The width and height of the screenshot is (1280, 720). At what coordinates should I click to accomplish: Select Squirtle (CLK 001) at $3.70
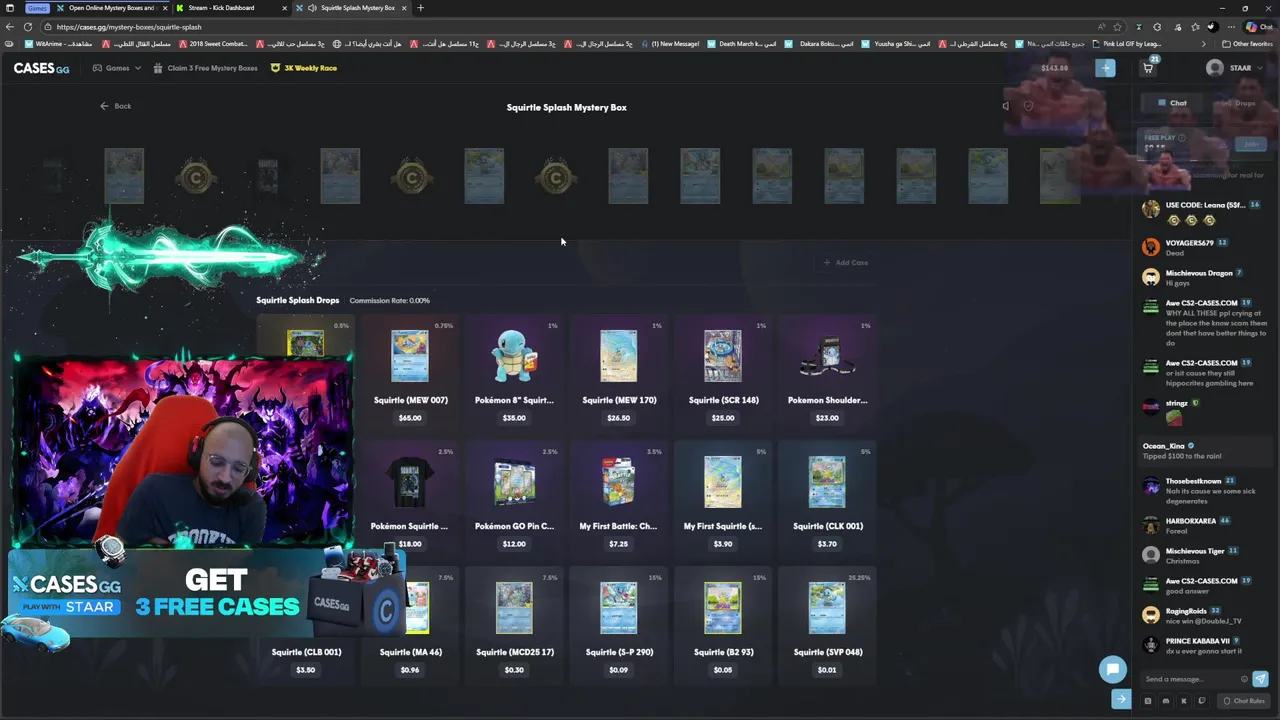point(827,499)
